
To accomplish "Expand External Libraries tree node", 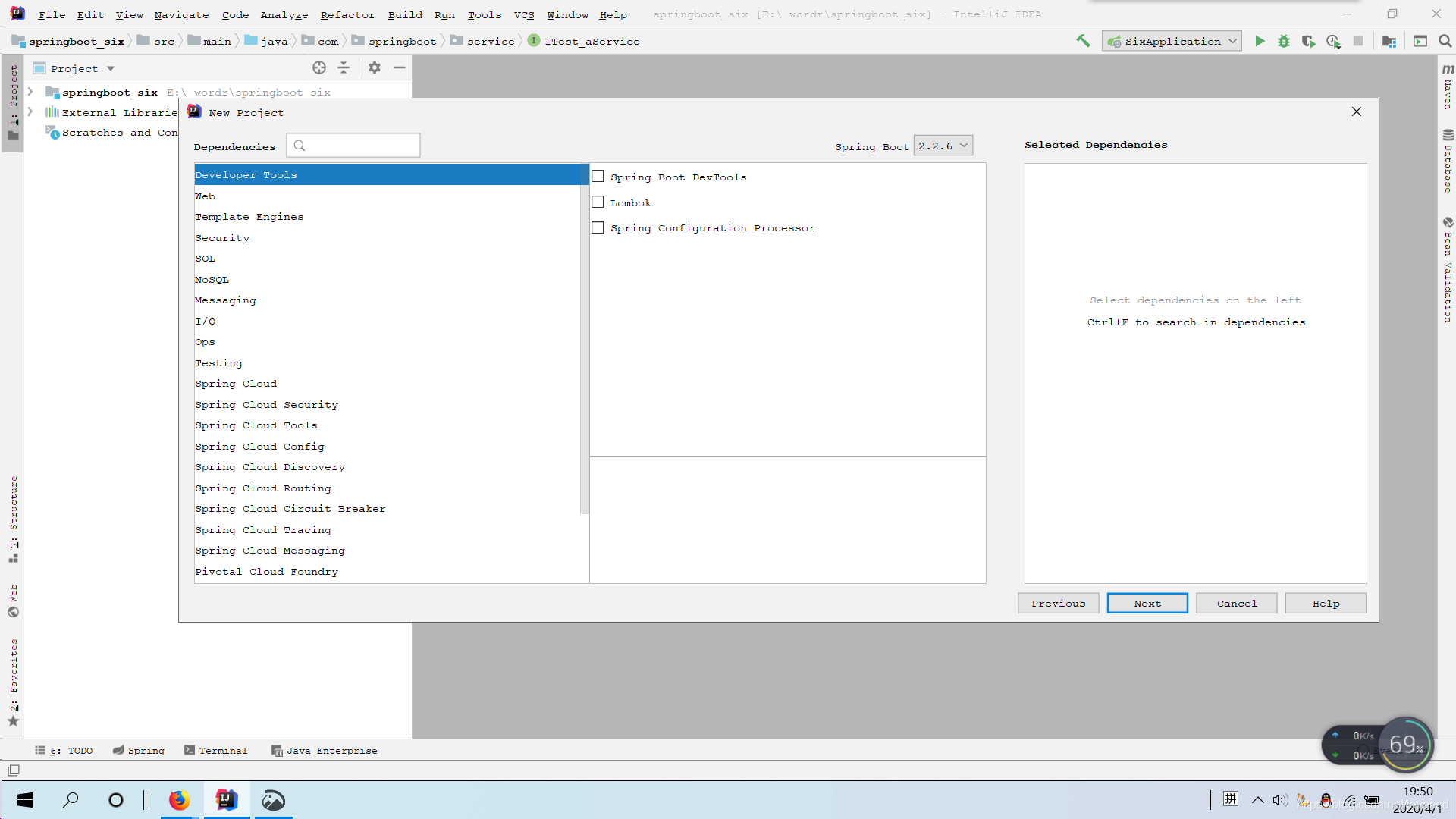I will 30,112.
